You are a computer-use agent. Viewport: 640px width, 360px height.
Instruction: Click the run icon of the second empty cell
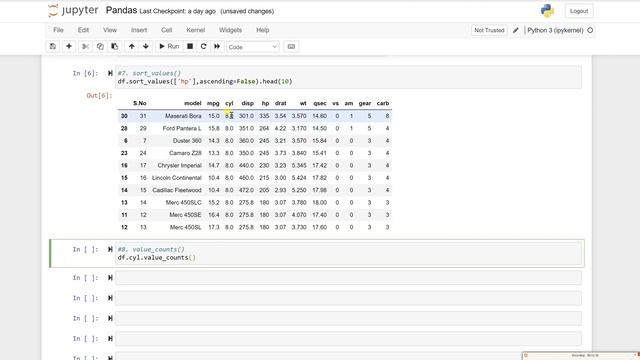coord(110,298)
